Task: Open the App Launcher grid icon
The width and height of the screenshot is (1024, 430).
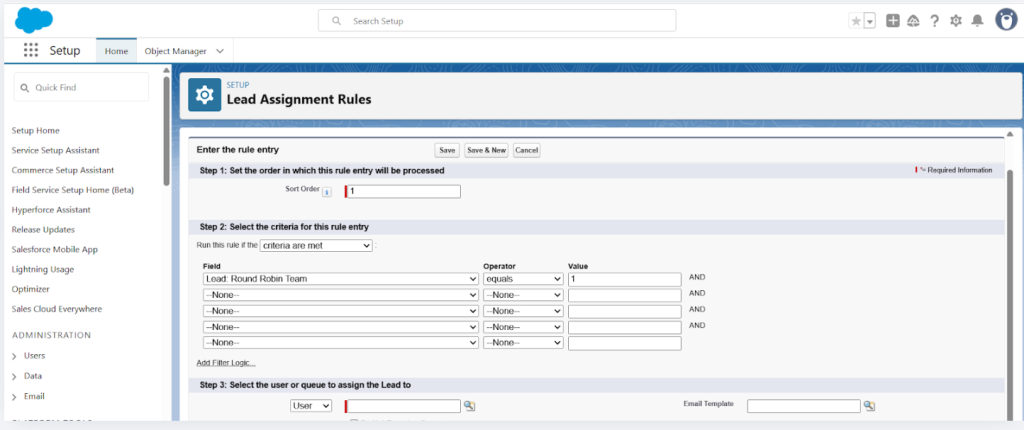Action: (x=31, y=50)
